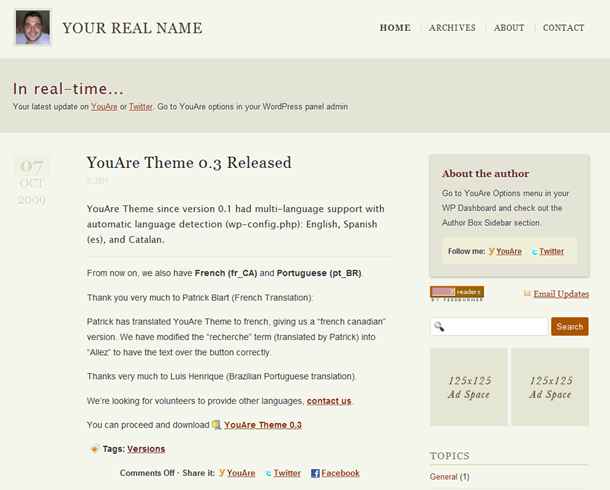Click the Facebook icon in Share it row

click(315, 473)
